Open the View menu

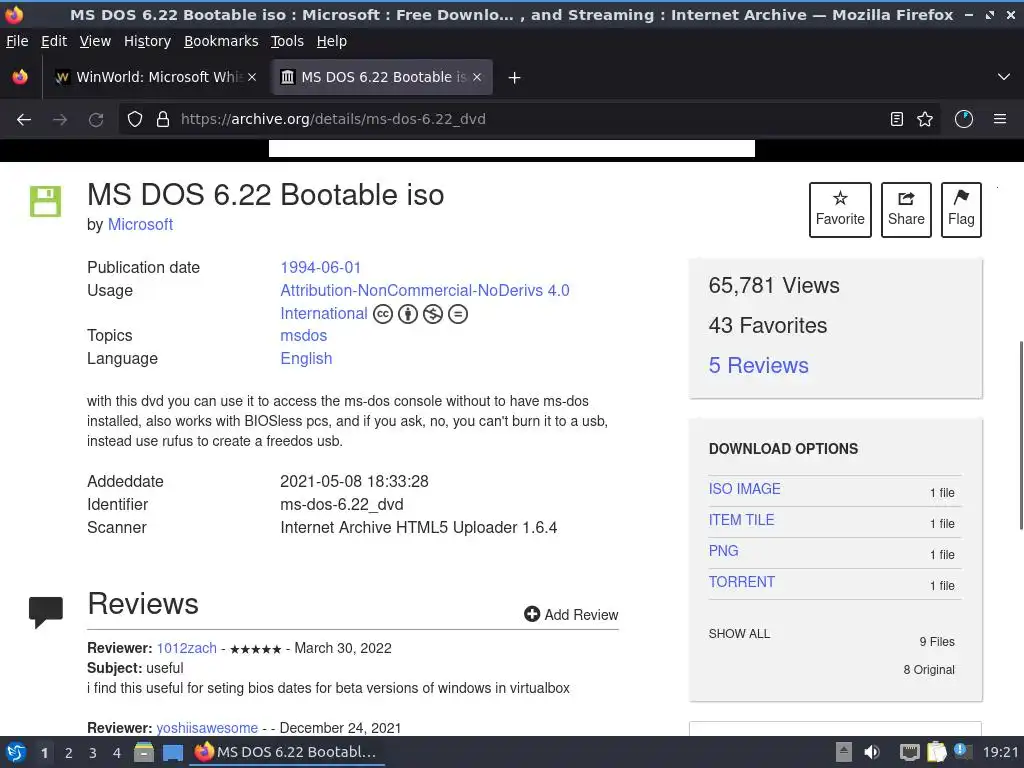point(95,41)
